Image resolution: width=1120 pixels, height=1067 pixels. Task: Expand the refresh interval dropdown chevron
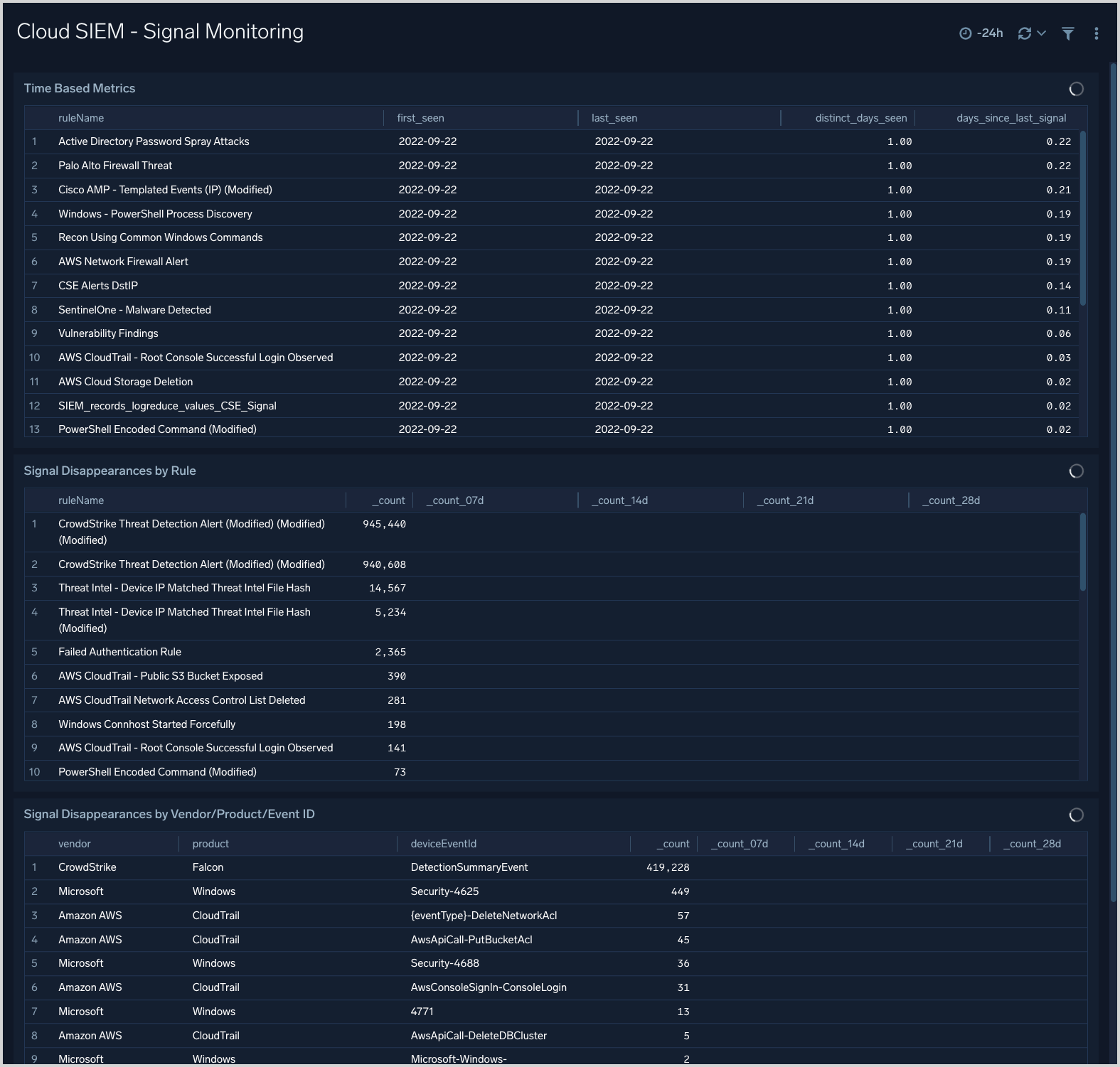click(1042, 33)
